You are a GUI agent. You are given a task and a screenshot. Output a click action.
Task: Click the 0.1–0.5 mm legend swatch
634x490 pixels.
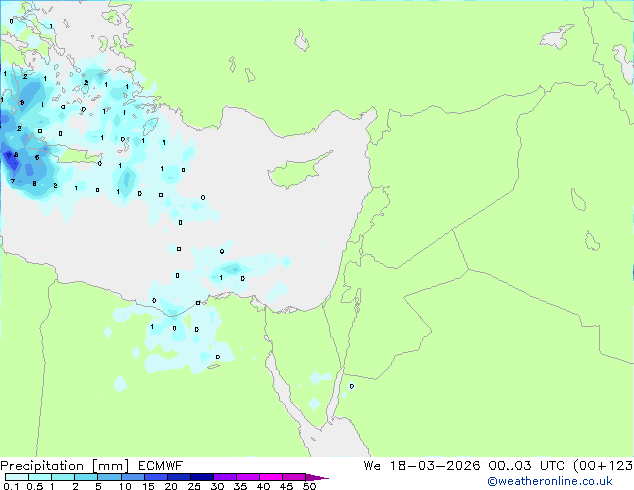[17, 477]
